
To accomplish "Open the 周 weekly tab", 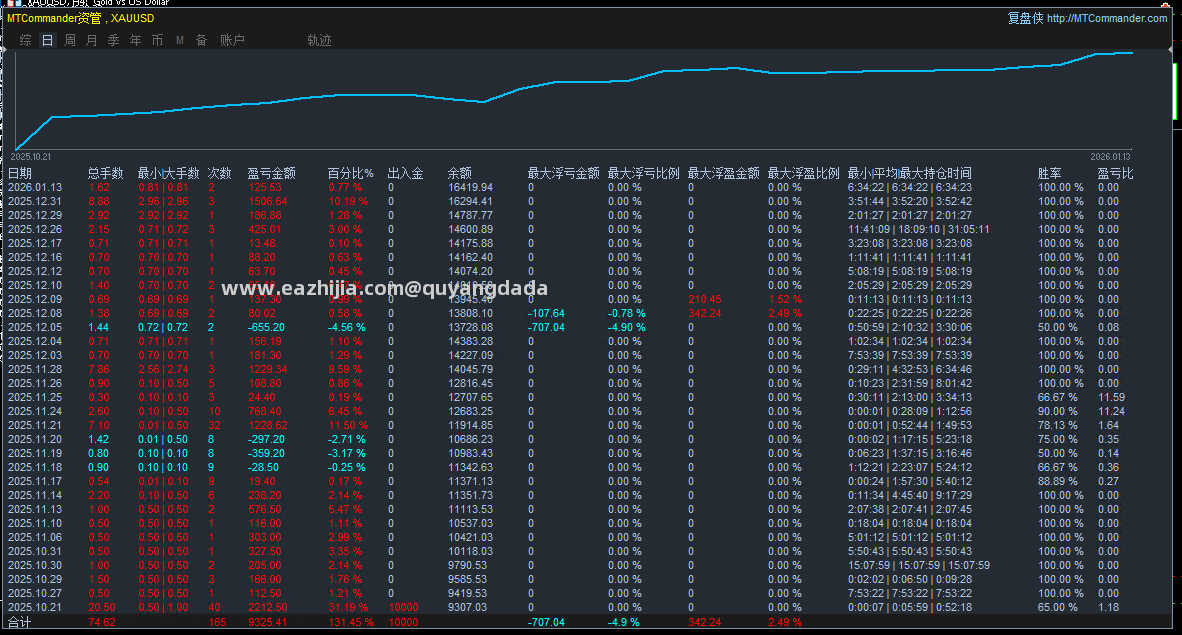I will pos(69,41).
